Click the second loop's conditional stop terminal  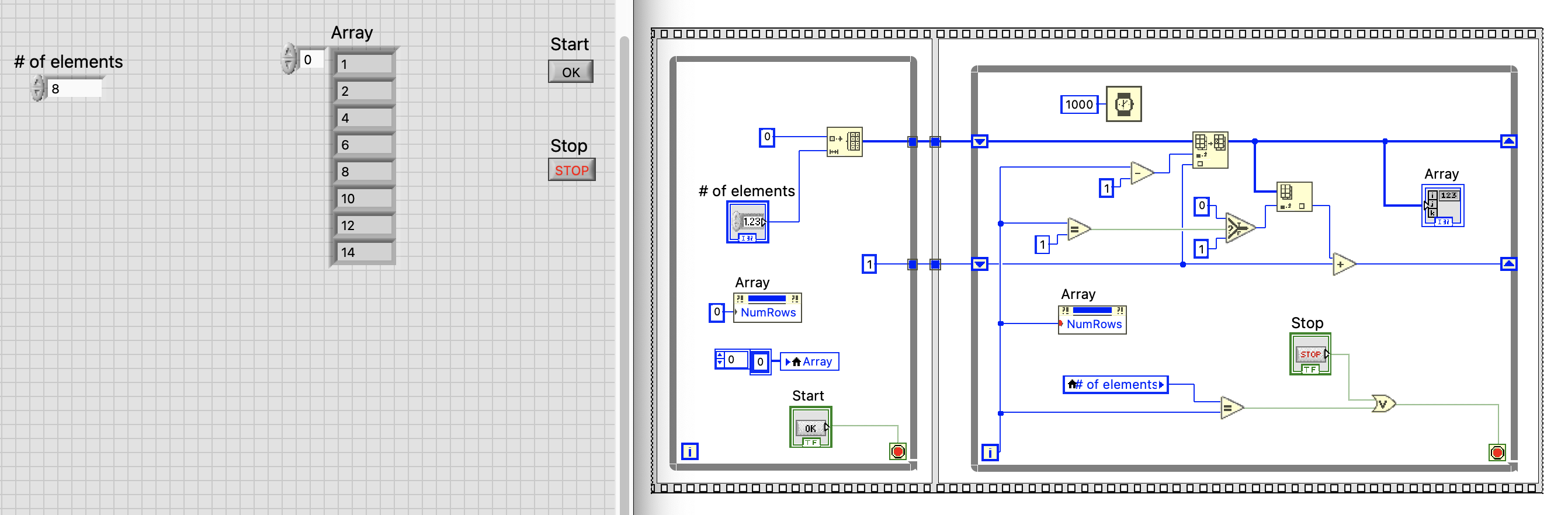click(1497, 453)
